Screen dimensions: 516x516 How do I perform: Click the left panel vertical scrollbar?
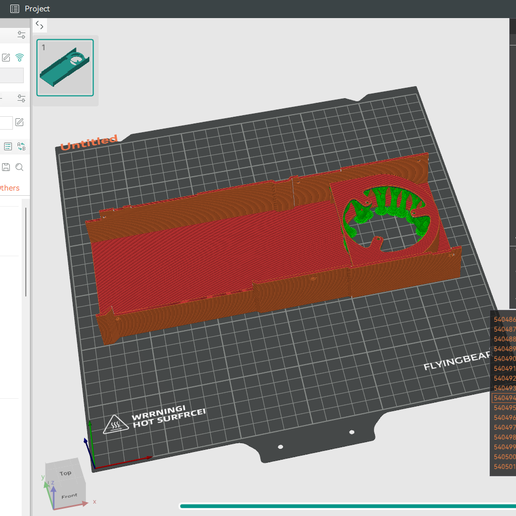tap(26, 252)
